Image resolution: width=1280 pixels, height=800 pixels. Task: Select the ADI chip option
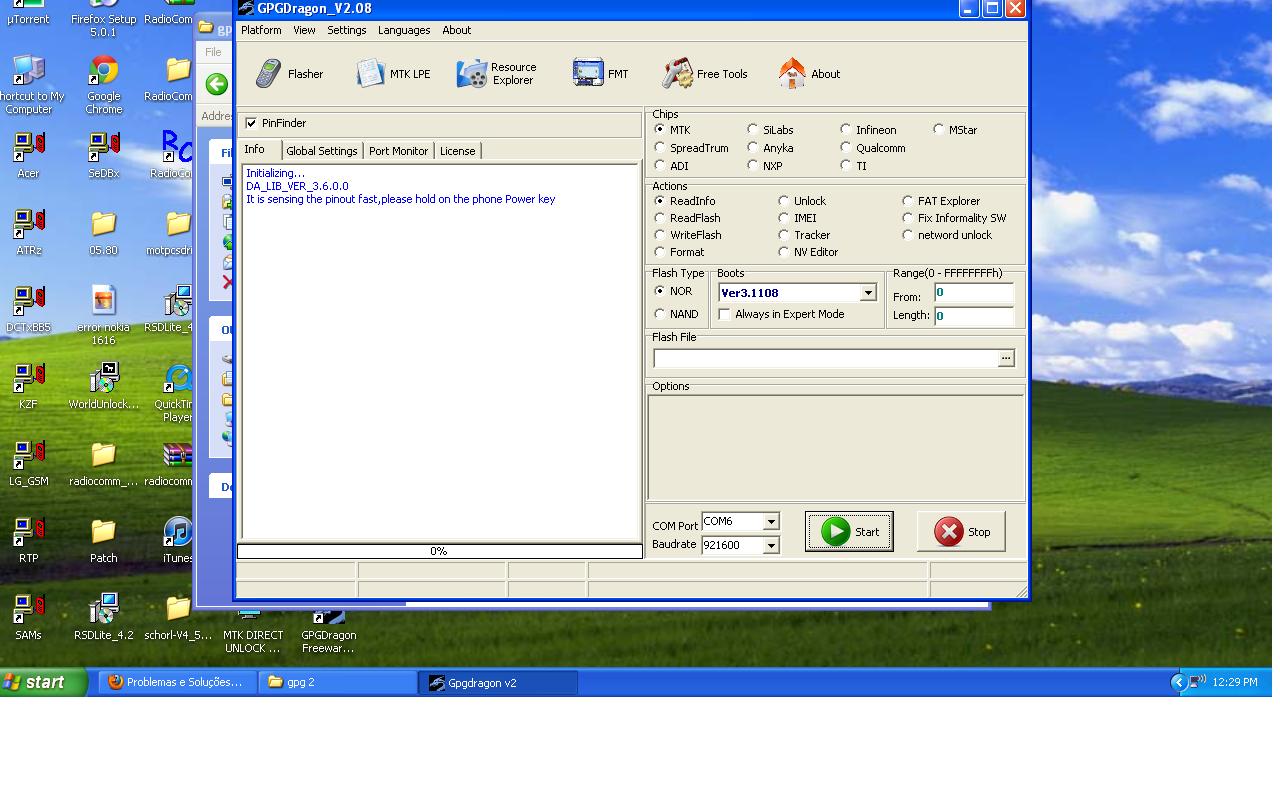(660, 166)
